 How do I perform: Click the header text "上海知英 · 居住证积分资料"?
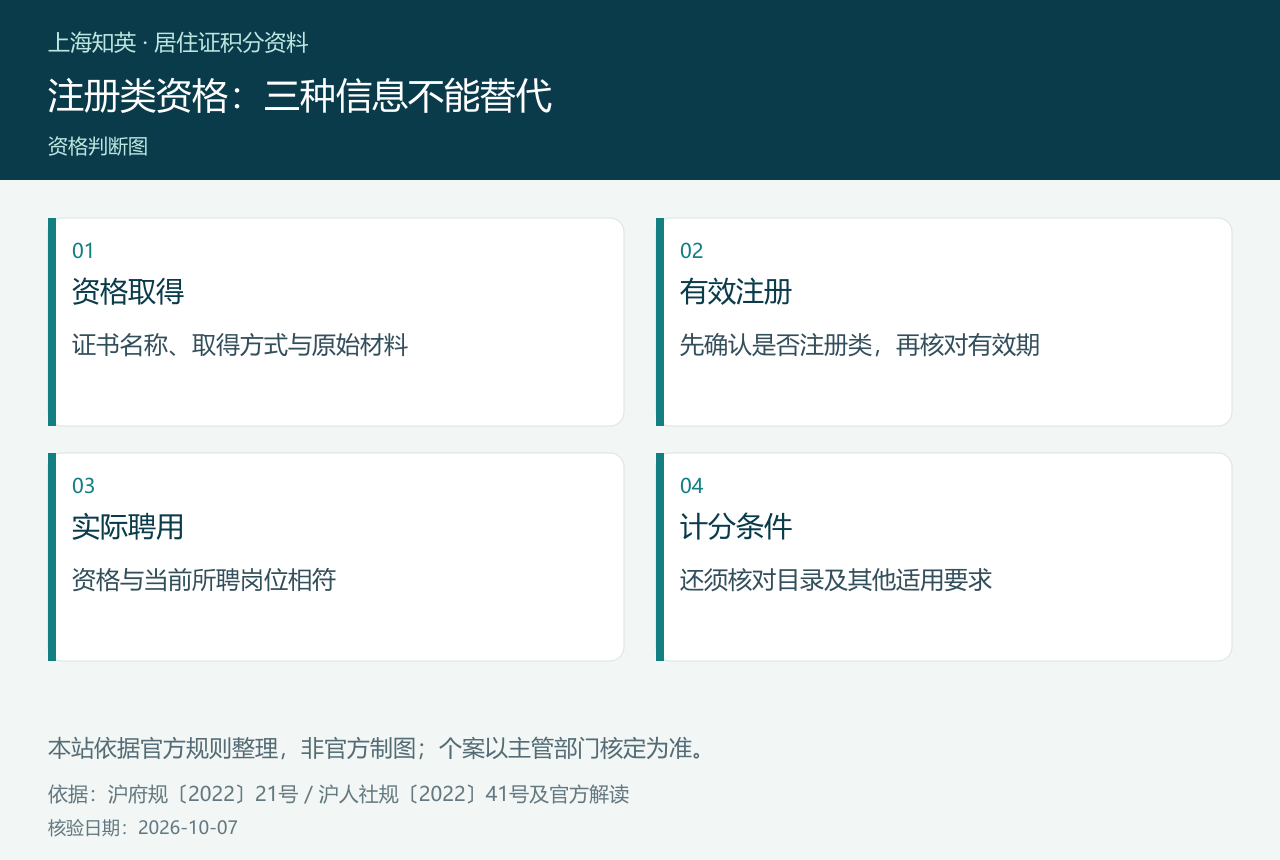click(178, 43)
